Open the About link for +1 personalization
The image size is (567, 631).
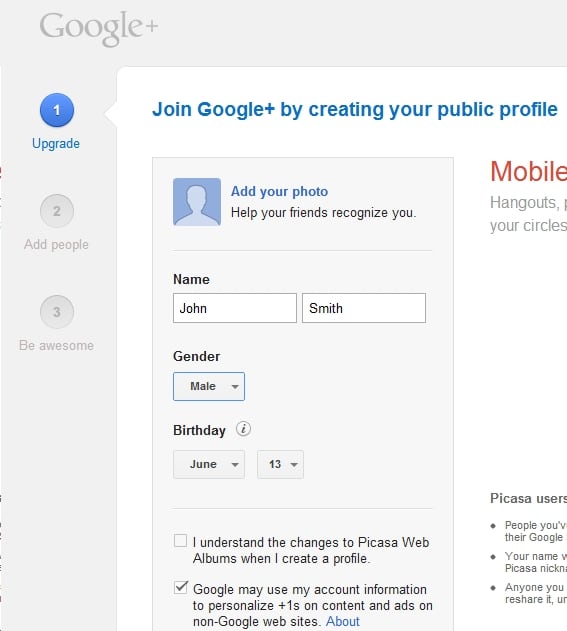click(x=342, y=621)
